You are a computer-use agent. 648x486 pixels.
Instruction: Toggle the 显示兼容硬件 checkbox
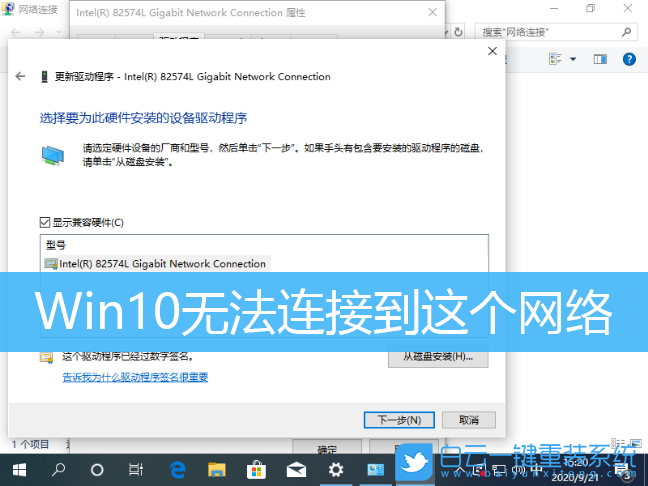(45, 223)
